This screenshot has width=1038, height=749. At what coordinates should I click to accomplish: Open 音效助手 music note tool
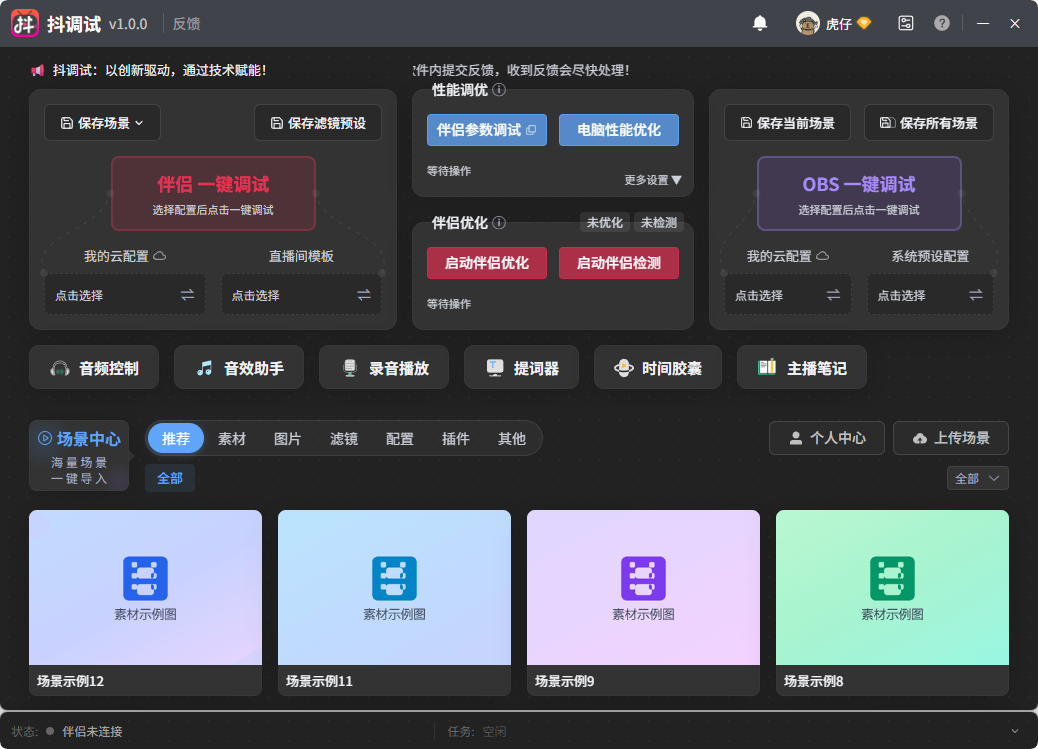coord(239,368)
